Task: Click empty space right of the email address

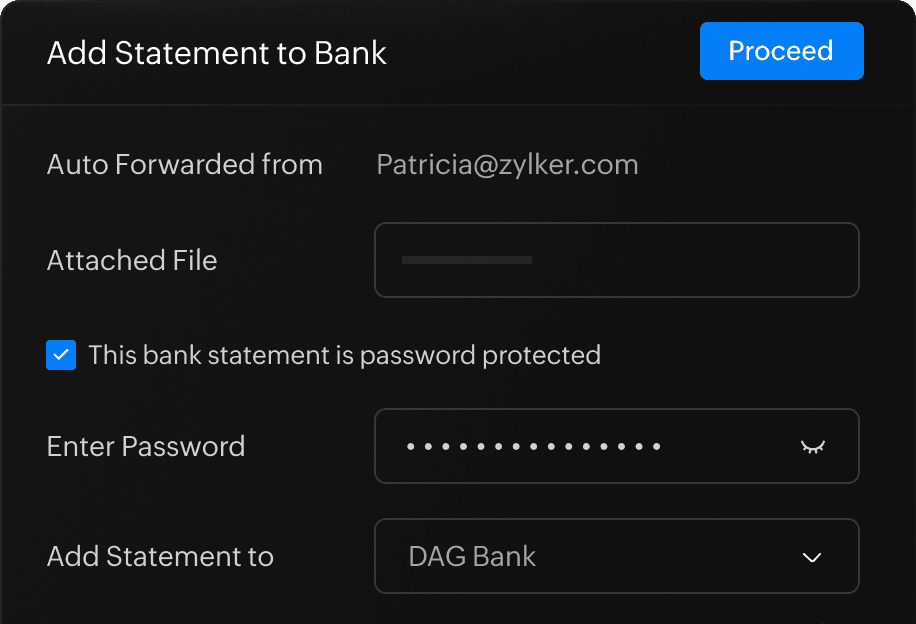Action: pos(760,165)
